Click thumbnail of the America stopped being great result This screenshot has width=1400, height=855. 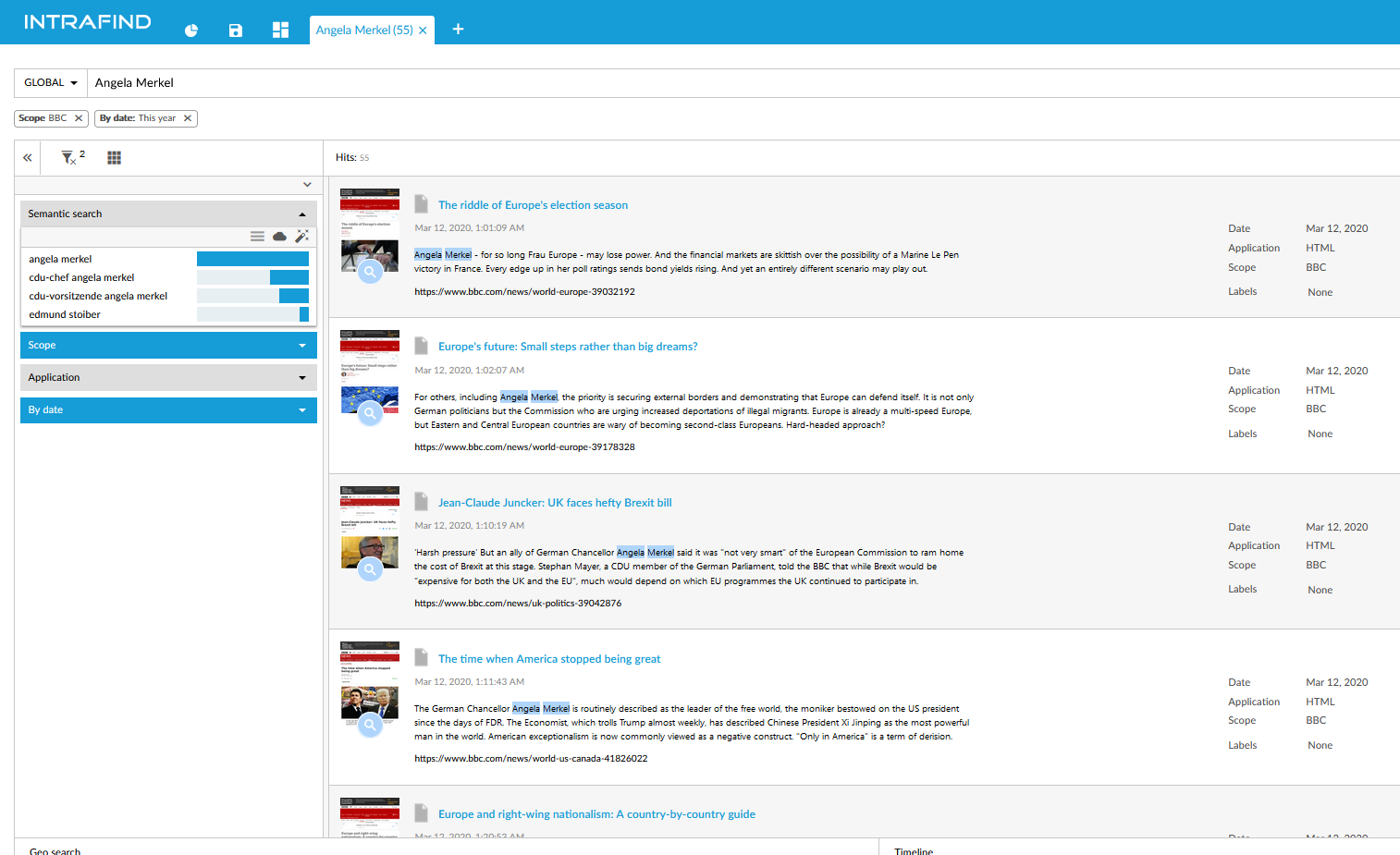click(x=370, y=683)
